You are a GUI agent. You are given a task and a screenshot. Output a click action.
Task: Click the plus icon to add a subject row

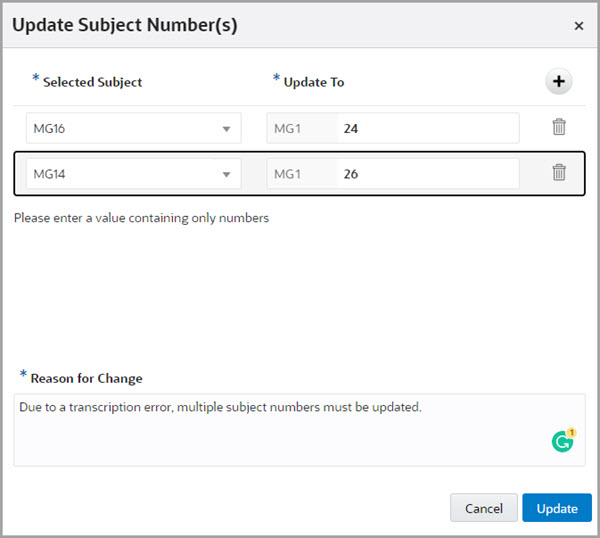pyautogui.click(x=559, y=82)
